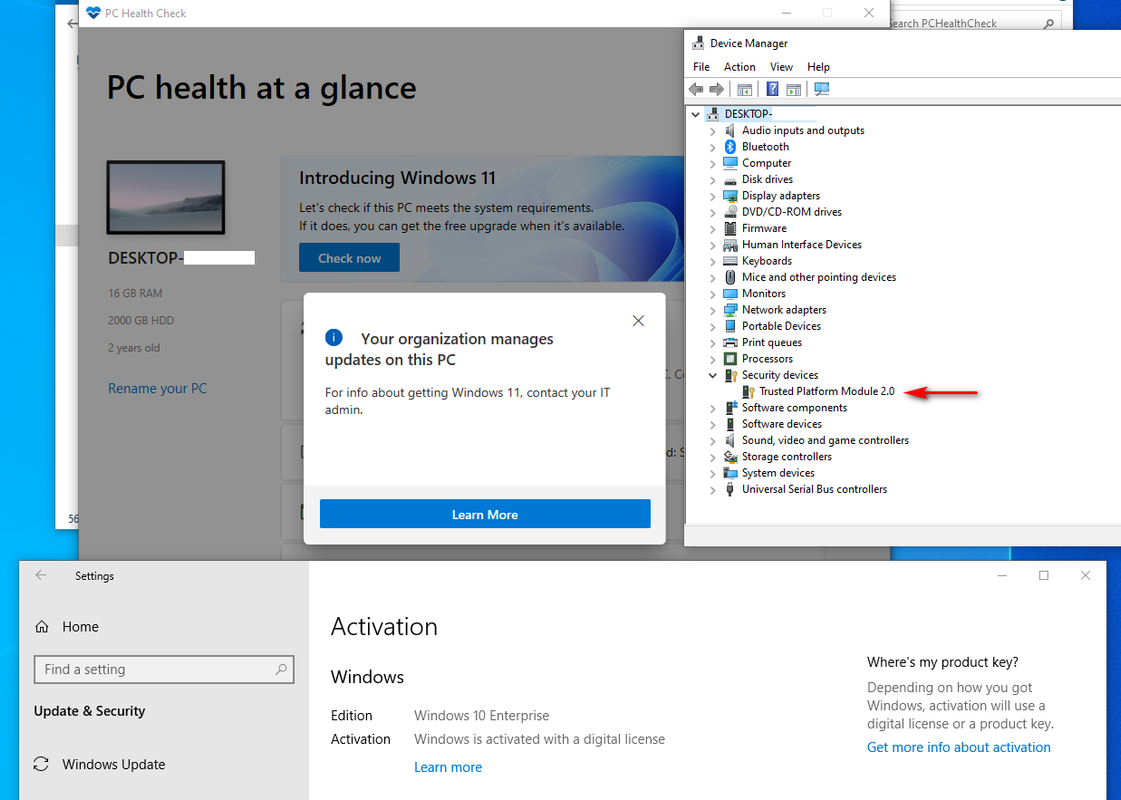This screenshot has width=1121, height=800.
Task: Click the Universal Serial Bus controllers icon
Action: coord(730,490)
